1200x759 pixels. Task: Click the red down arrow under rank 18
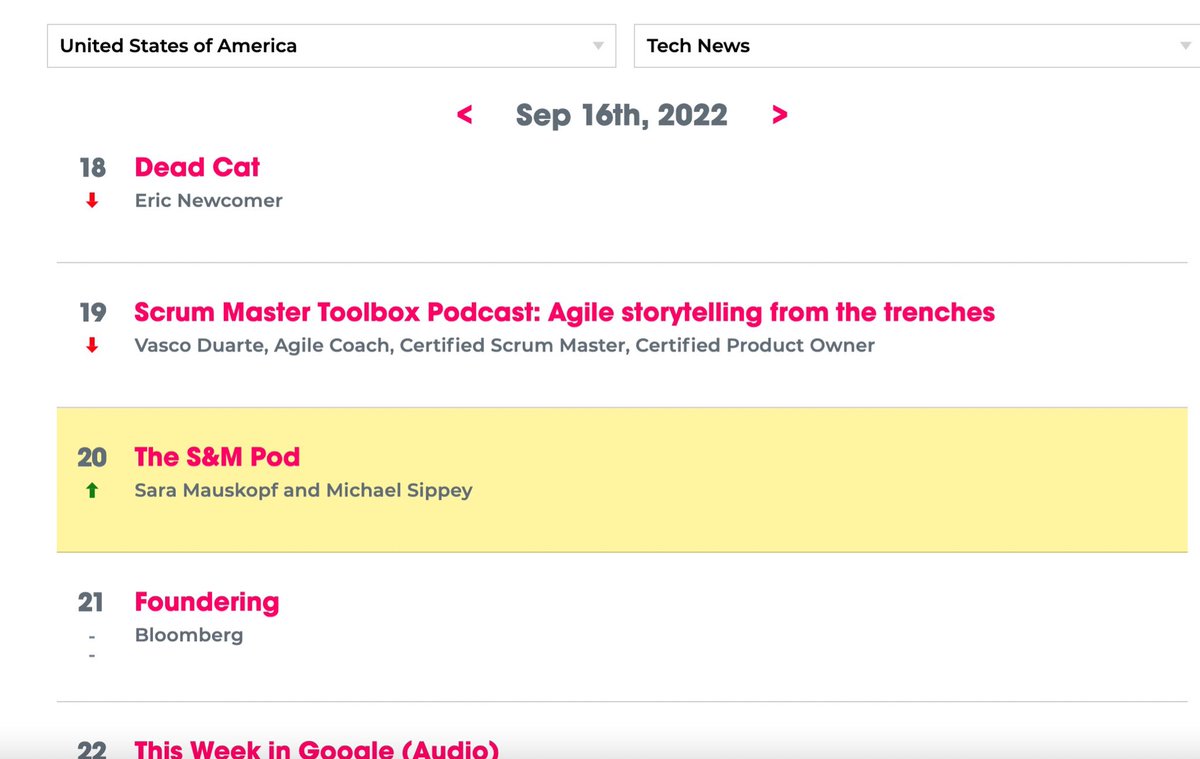(x=92, y=201)
